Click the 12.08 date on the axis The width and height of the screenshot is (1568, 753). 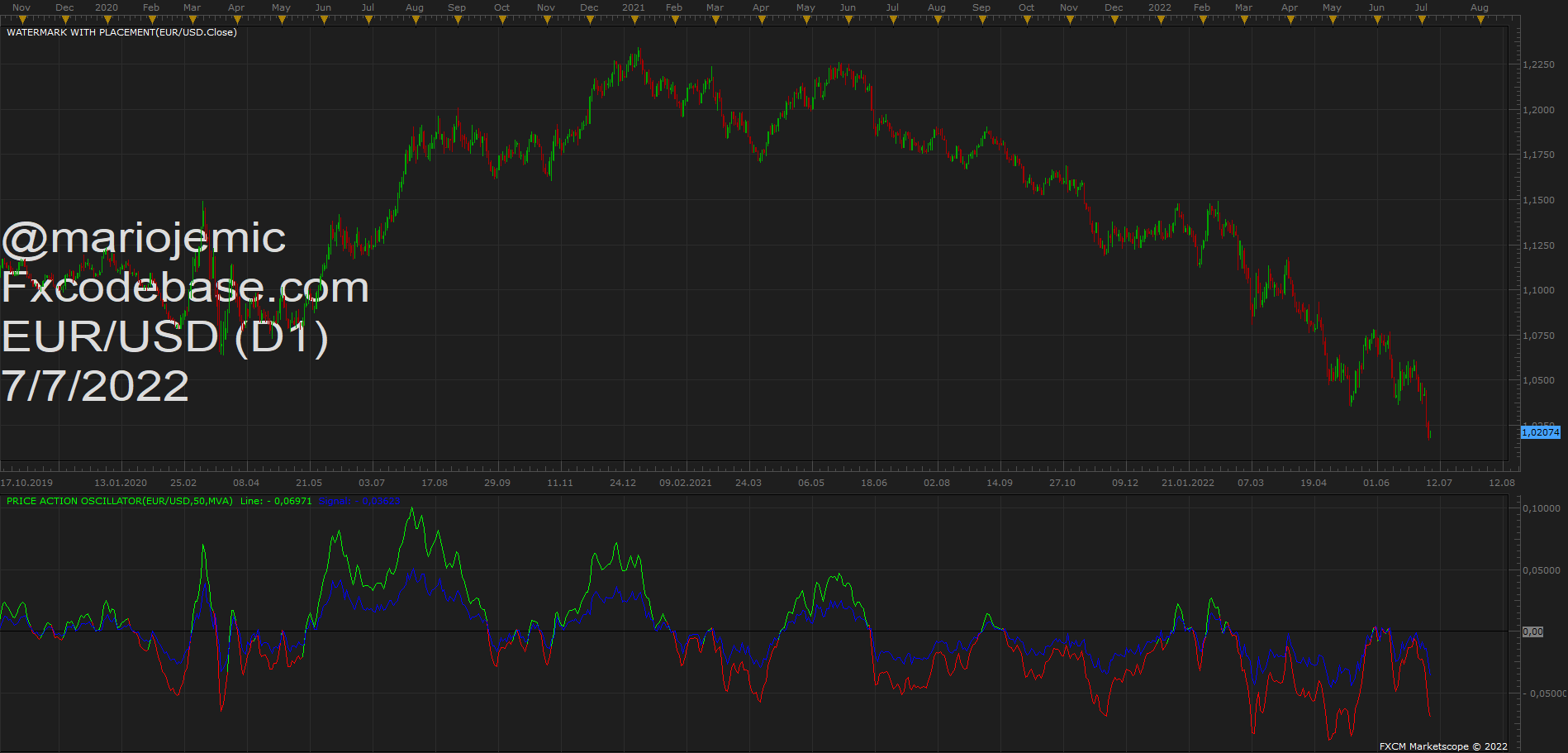1502,483
